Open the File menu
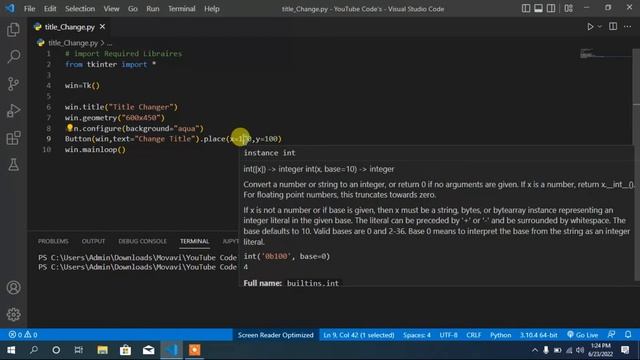Viewport: 640px width, 360px height. coord(29,9)
